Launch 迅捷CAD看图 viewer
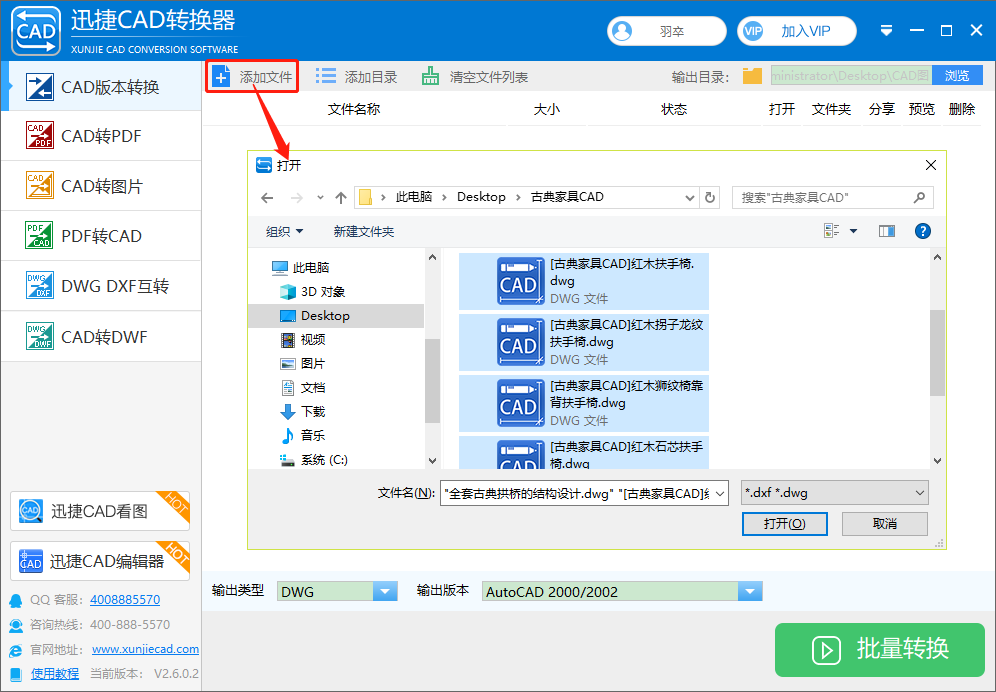 100,511
